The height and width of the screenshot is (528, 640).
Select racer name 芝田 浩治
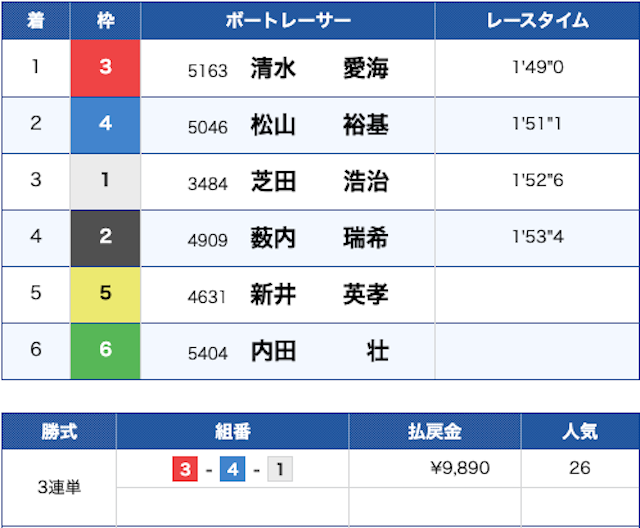tap(319, 182)
